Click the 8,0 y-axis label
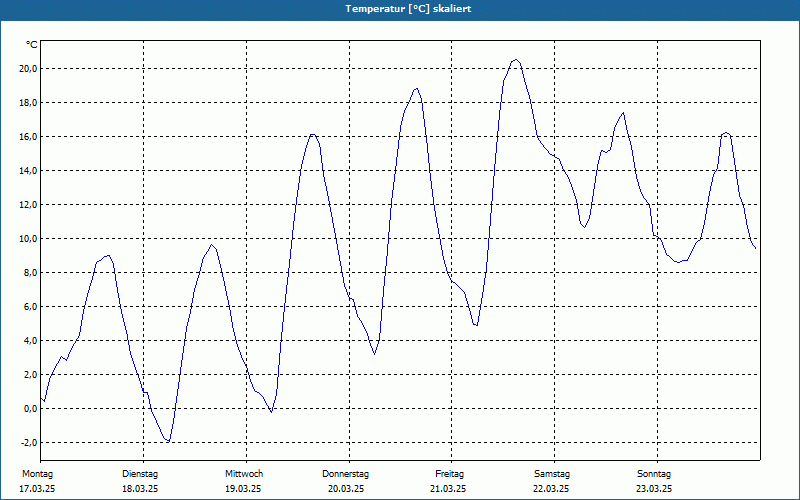 tap(30, 272)
